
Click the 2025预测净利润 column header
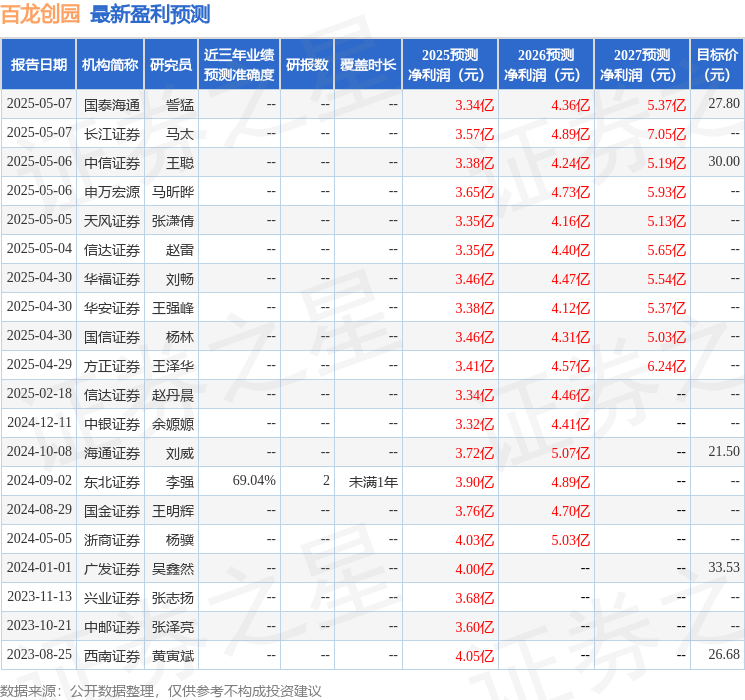point(450,65)
